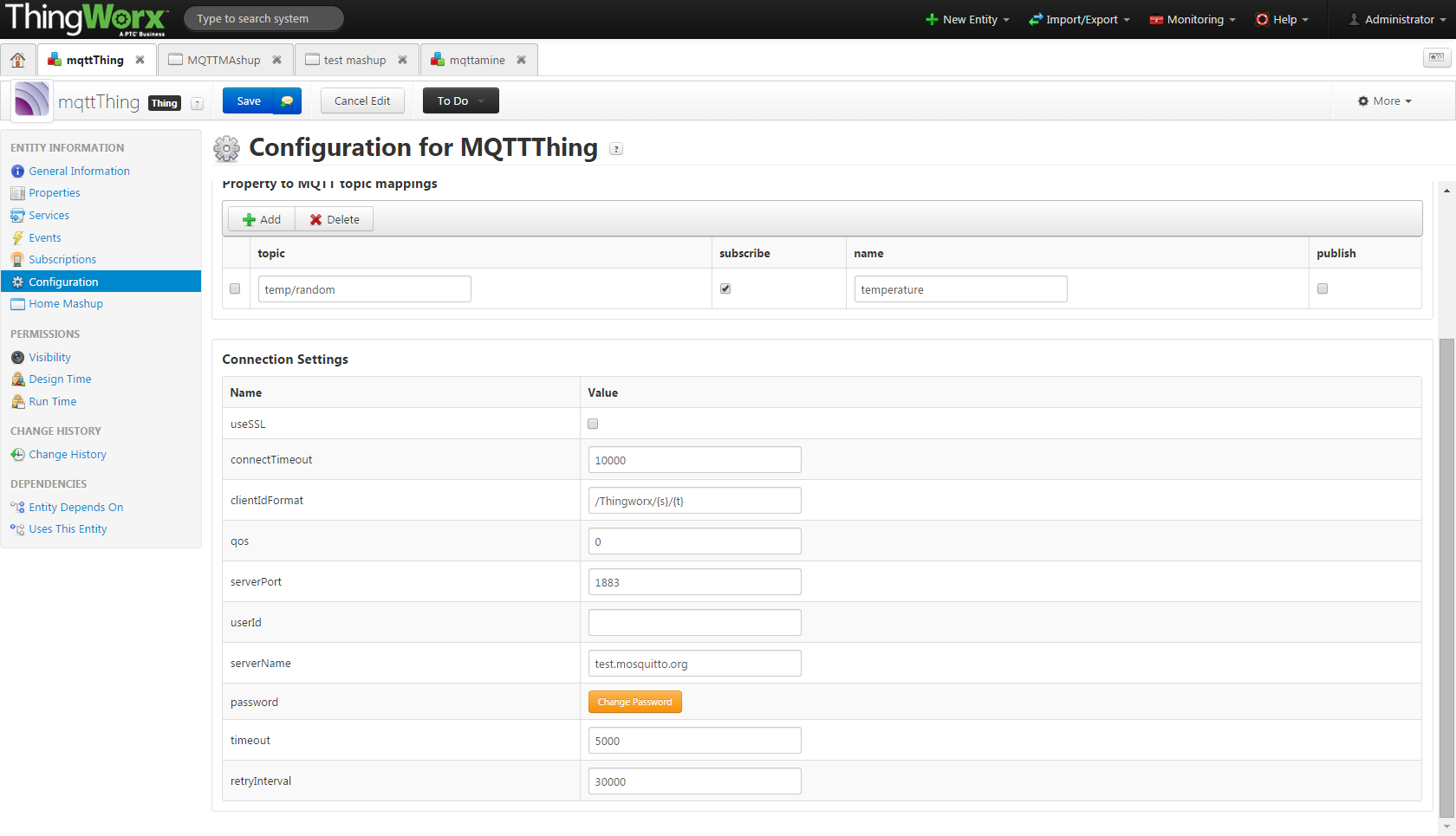Image resolution: width=1456 pixels, height=836 pixels.
Task: Open Subscriptions in the sidebar
Action: click(62, 260)
